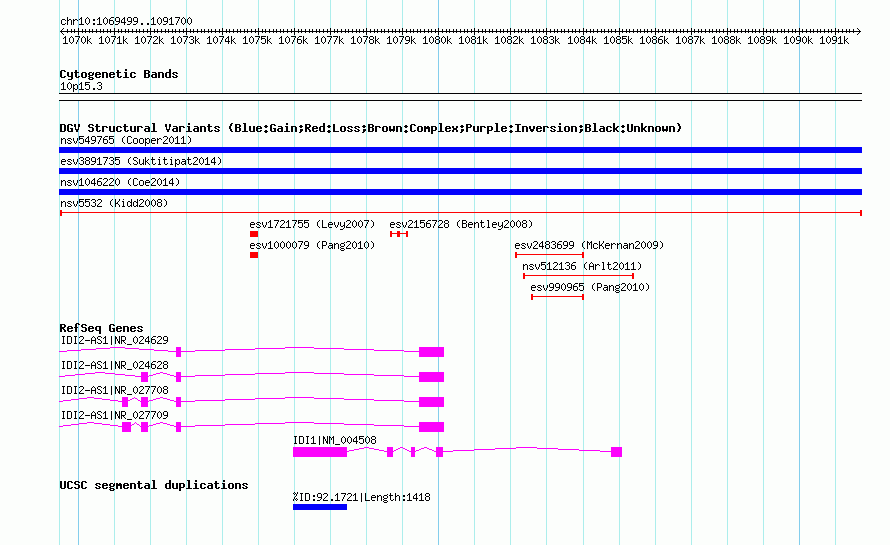
Task: Click the blue gain bar under esv3891735
Action: pyautogui.click(x=460, y=171)
